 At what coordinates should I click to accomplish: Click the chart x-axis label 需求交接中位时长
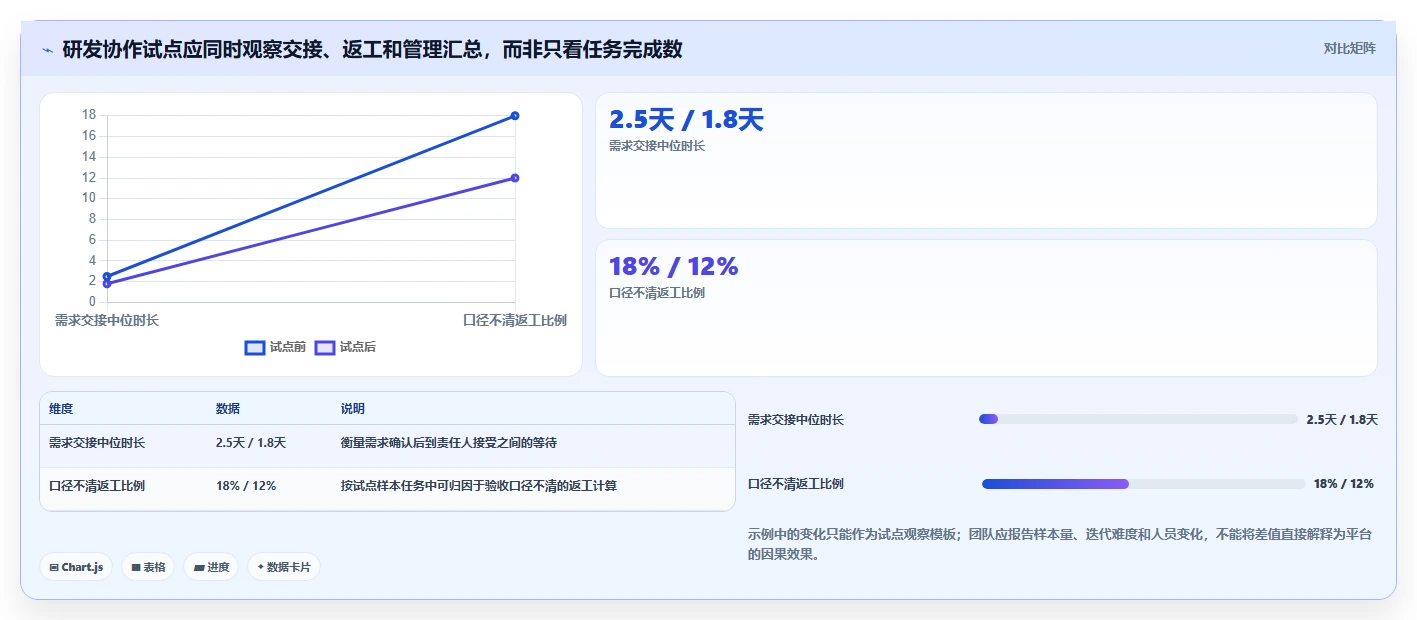tap(107, 320)
